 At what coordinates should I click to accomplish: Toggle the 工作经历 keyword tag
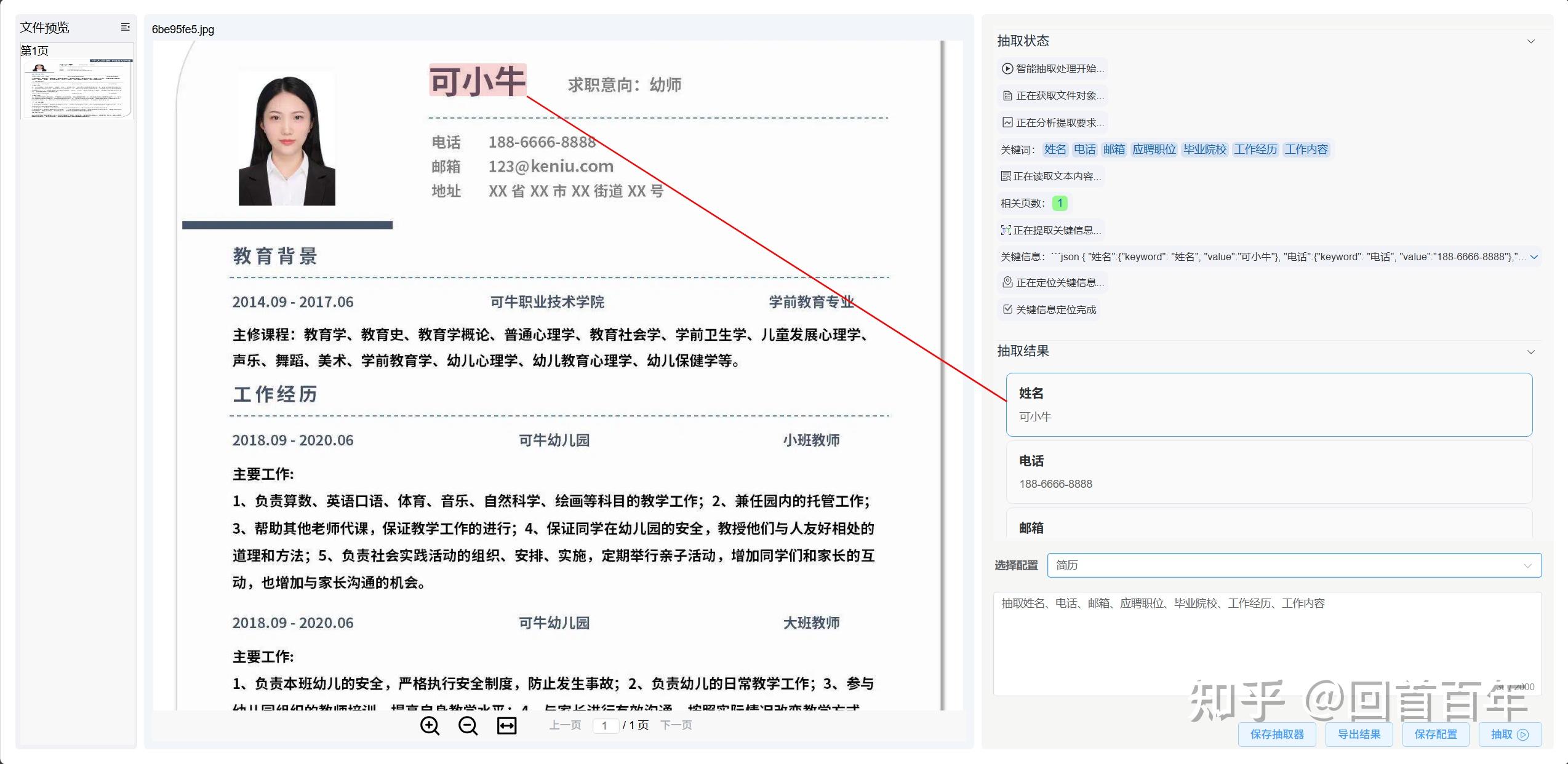click(x=1255, y=149)
